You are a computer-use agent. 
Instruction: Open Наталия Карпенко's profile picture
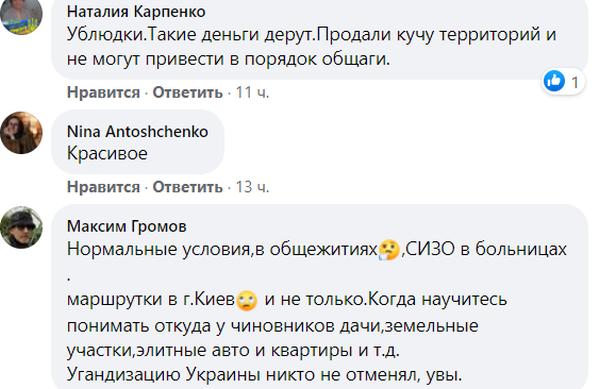click(x=21, y=15)
